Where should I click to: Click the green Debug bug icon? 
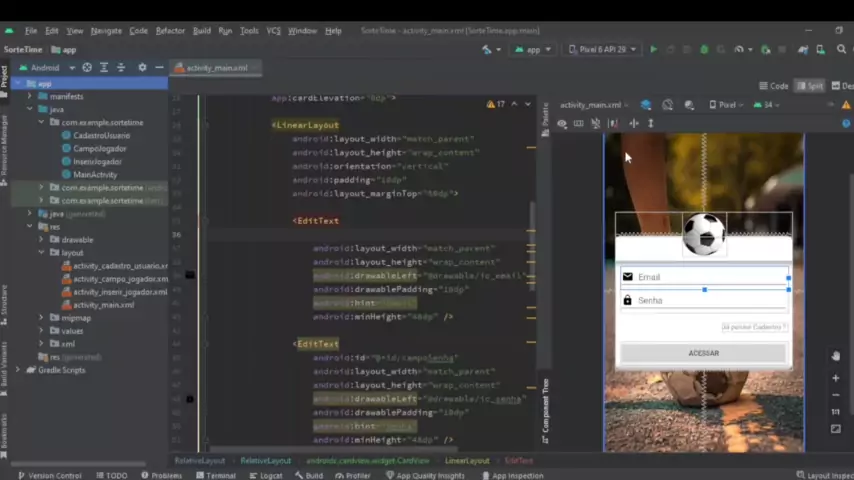click(704, 49)
